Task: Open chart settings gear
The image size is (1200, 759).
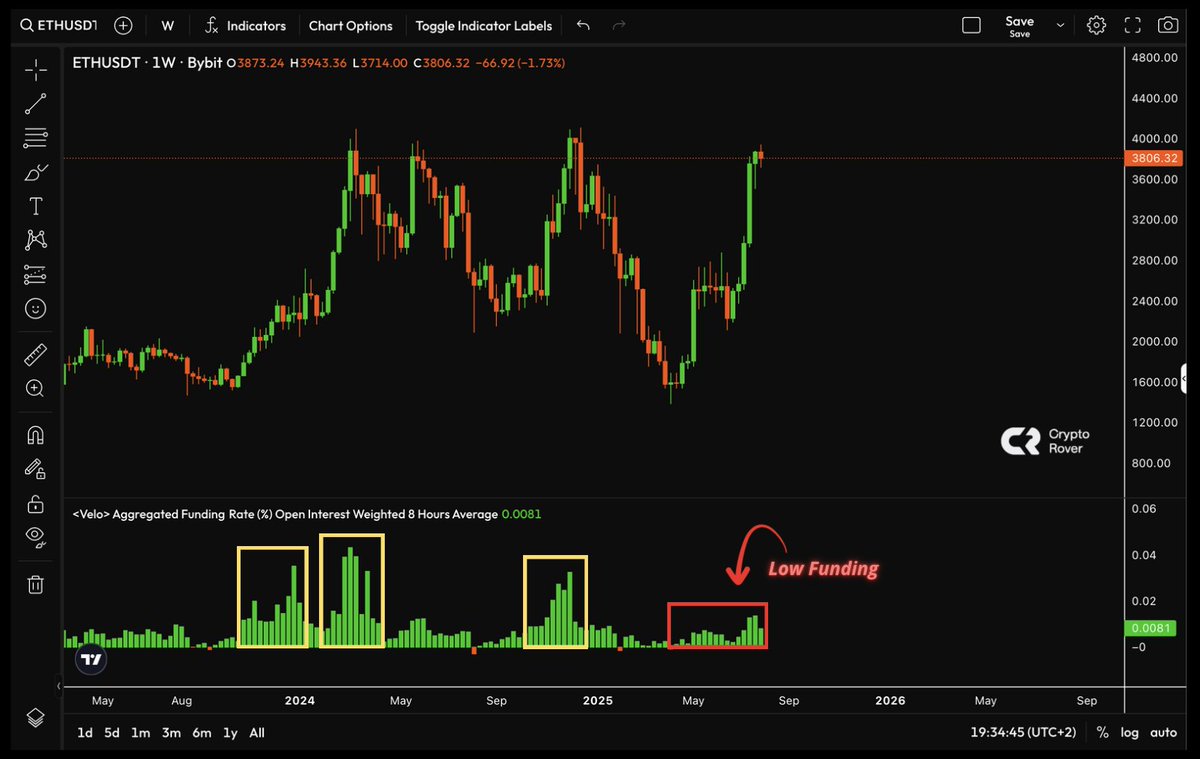Action: point(1097,26)
